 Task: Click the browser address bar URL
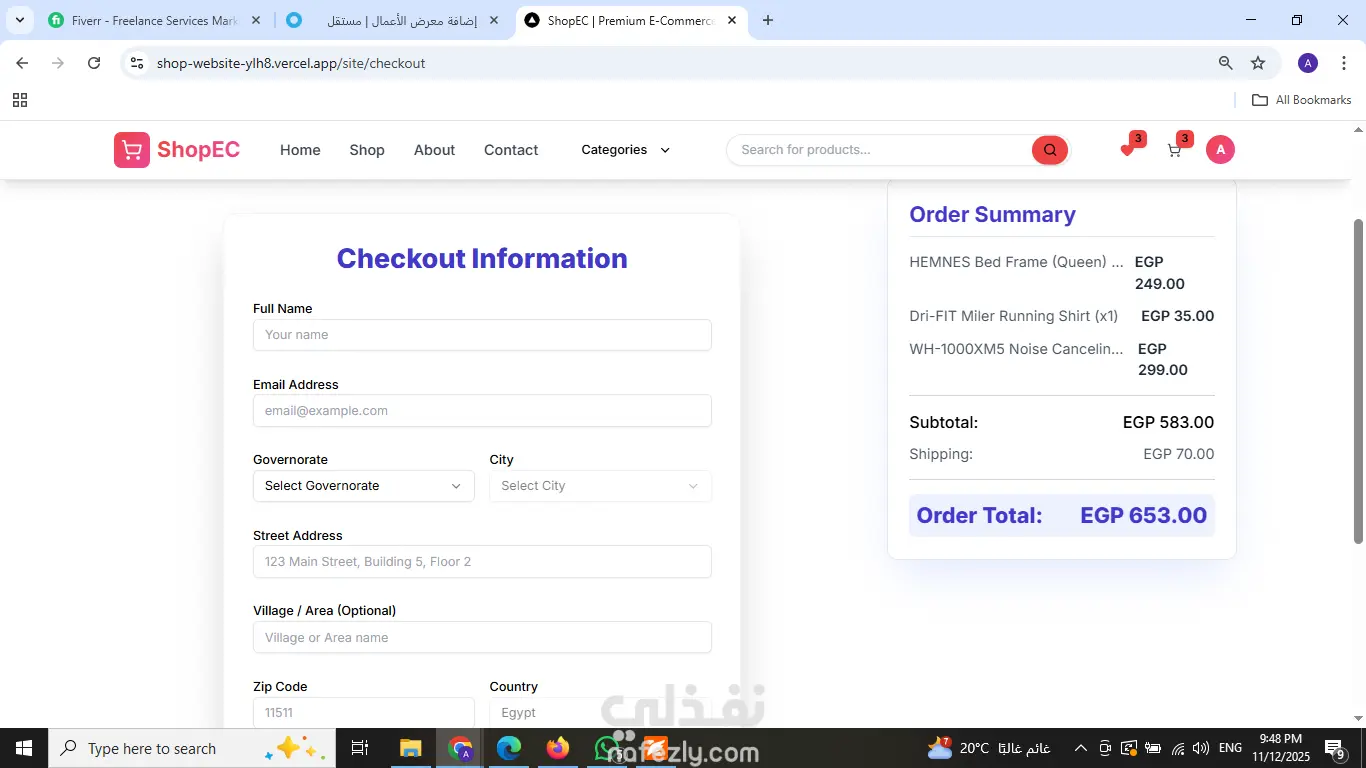(291, 63)
